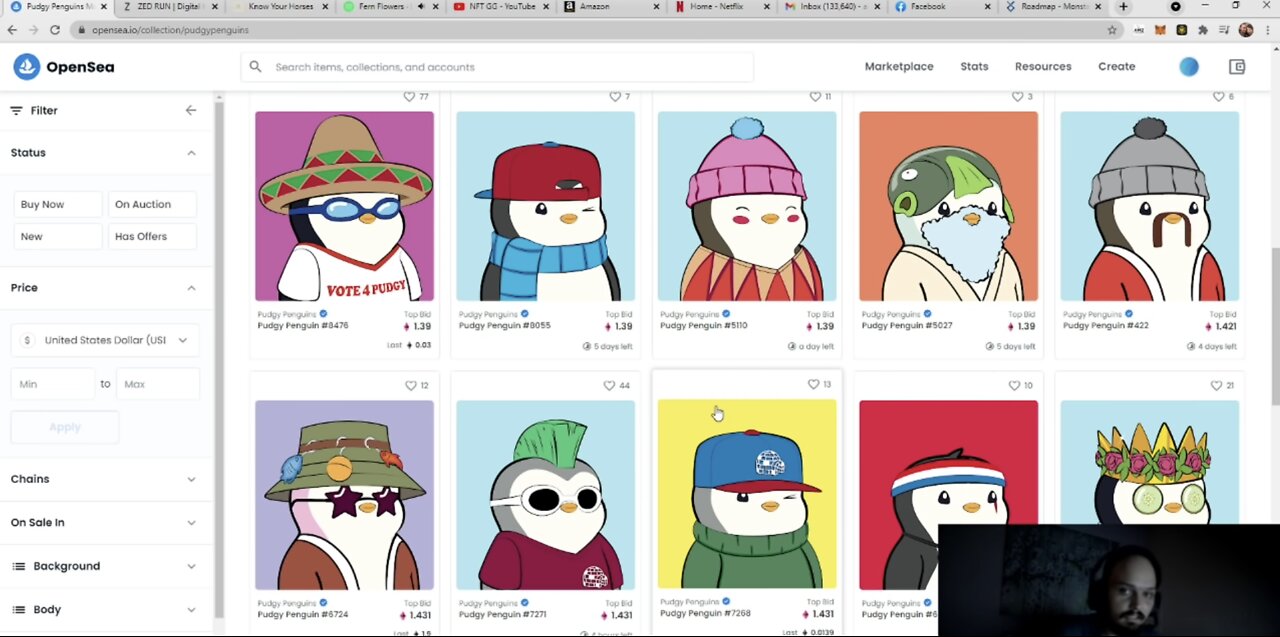Switch to Amazon browser tab

pyautogui.click(x=608, y=7)
